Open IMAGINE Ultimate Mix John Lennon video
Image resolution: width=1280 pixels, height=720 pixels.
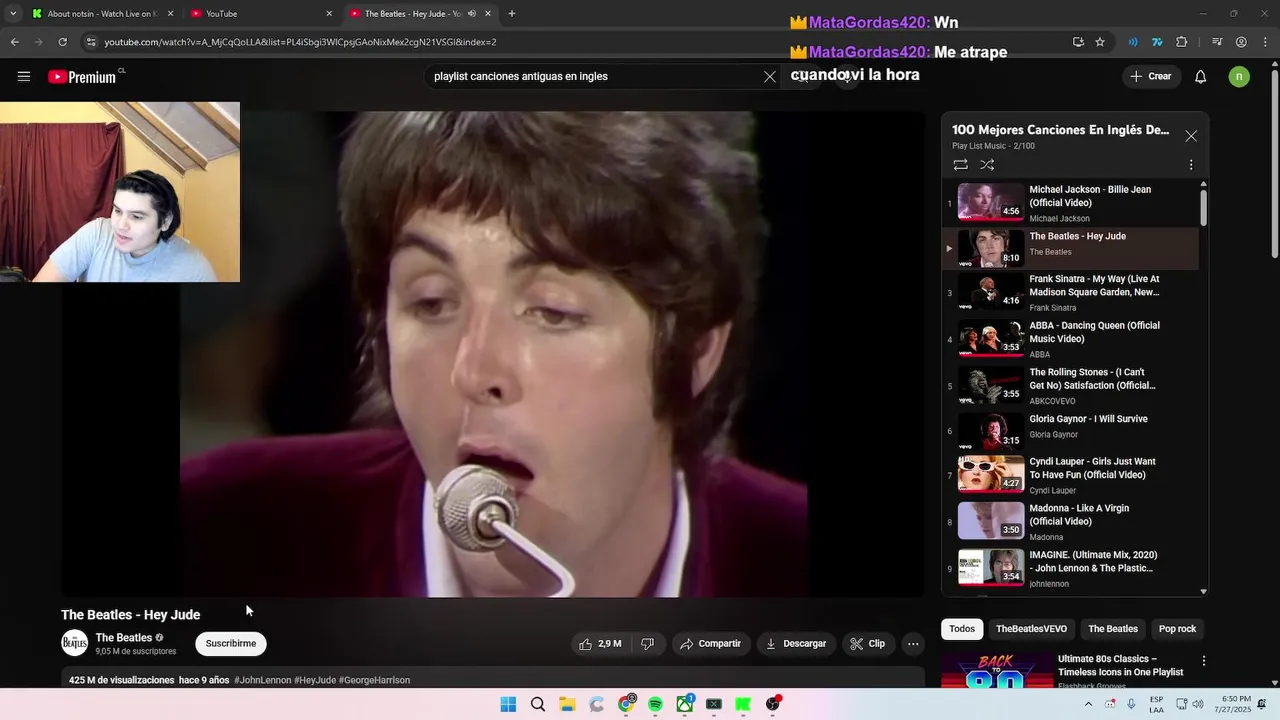(1072, 568)
